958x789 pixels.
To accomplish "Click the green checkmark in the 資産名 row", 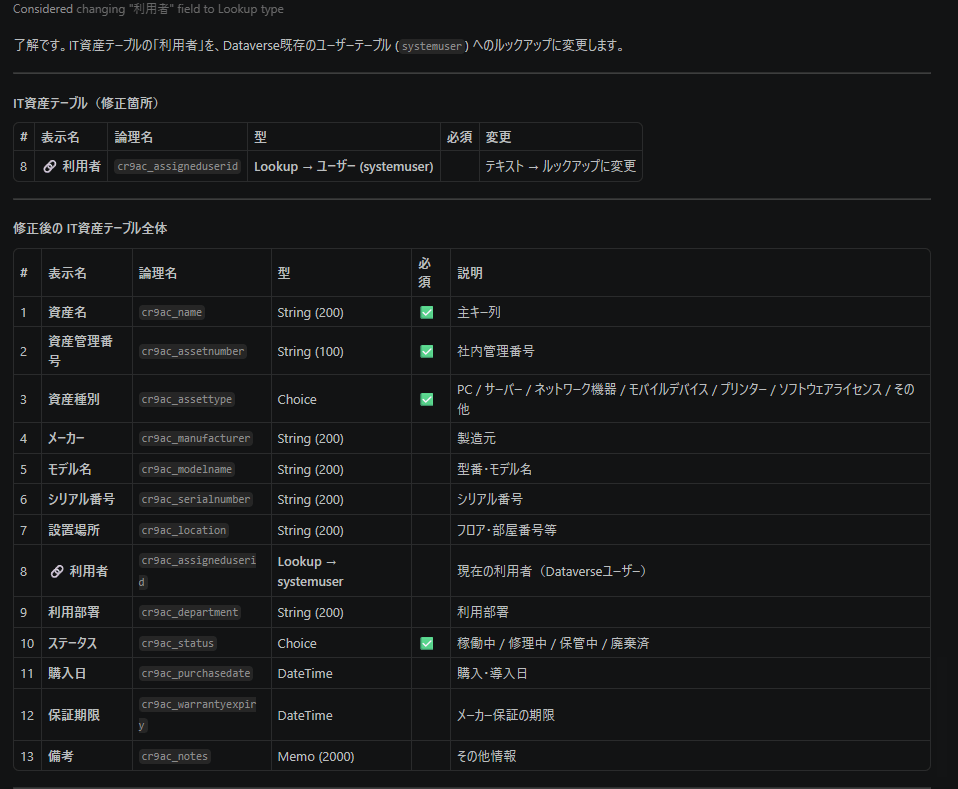I will pyautogui.click(x=427, y=312).
